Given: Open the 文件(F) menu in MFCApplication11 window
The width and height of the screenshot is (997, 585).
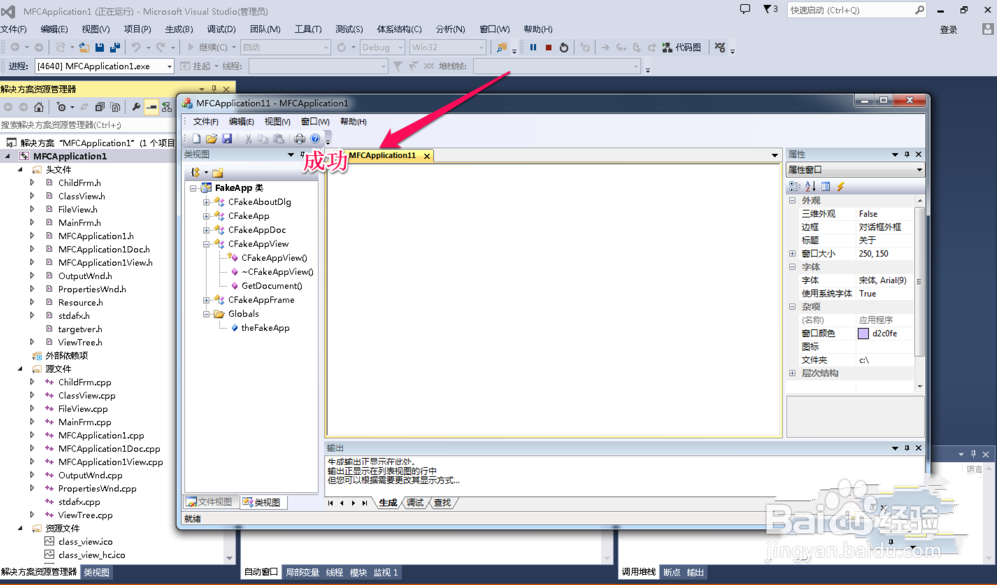Looking at the screenshot, I should 205,121.
